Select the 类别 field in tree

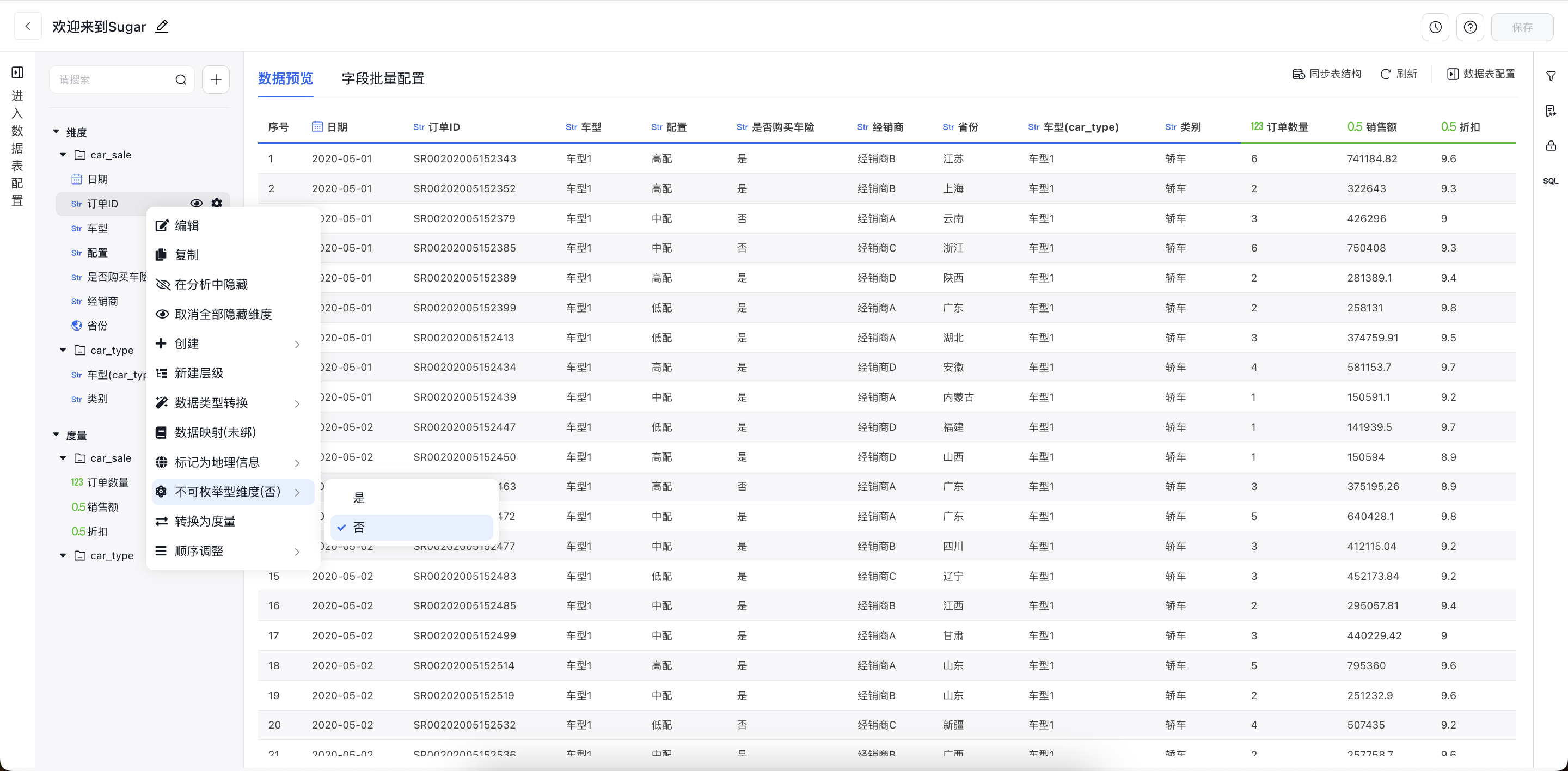tap(97, 399)
